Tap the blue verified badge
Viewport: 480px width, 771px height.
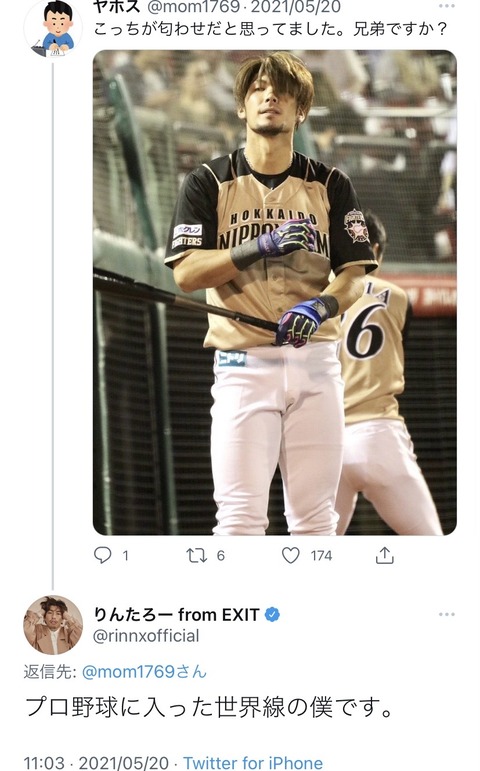[x=272, y=614]
